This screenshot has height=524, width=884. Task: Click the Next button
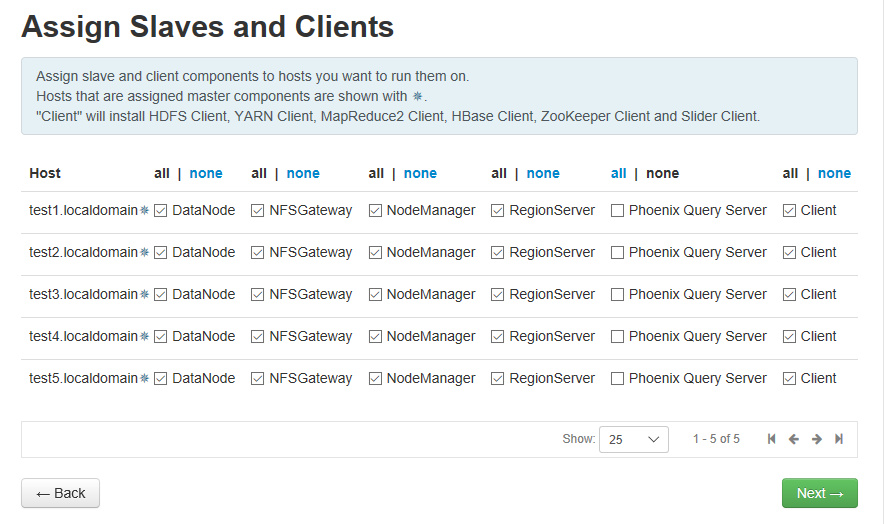click(x=819, y=493)
